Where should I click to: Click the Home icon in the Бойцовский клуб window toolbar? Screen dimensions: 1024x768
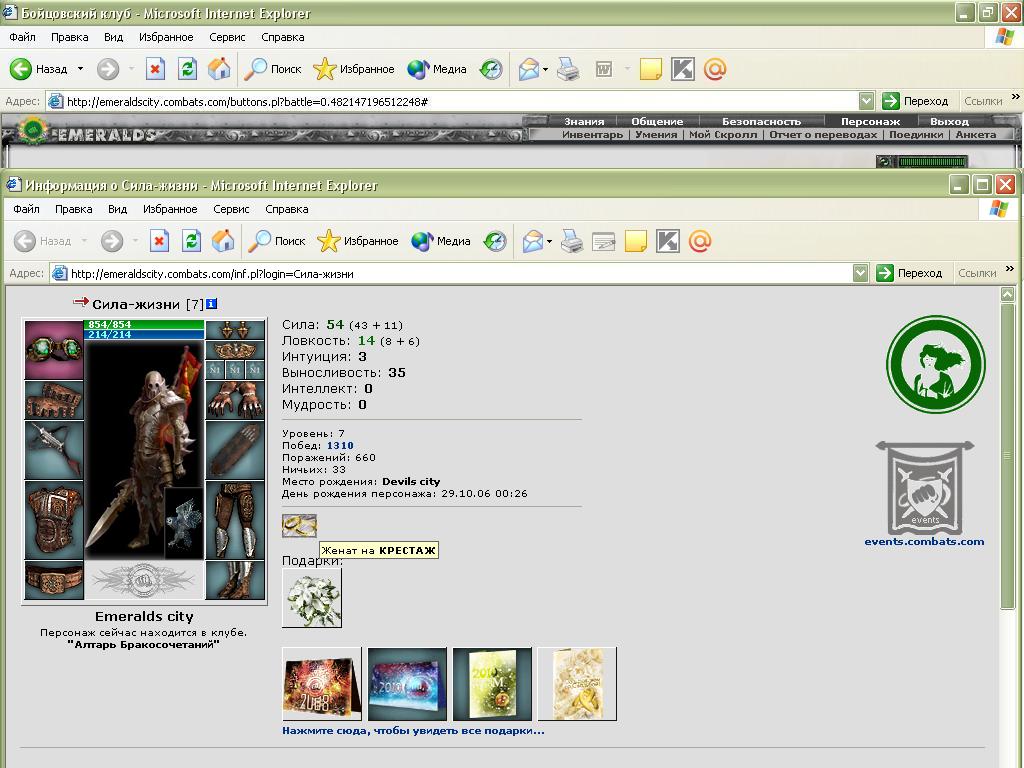tap(219, 69)
